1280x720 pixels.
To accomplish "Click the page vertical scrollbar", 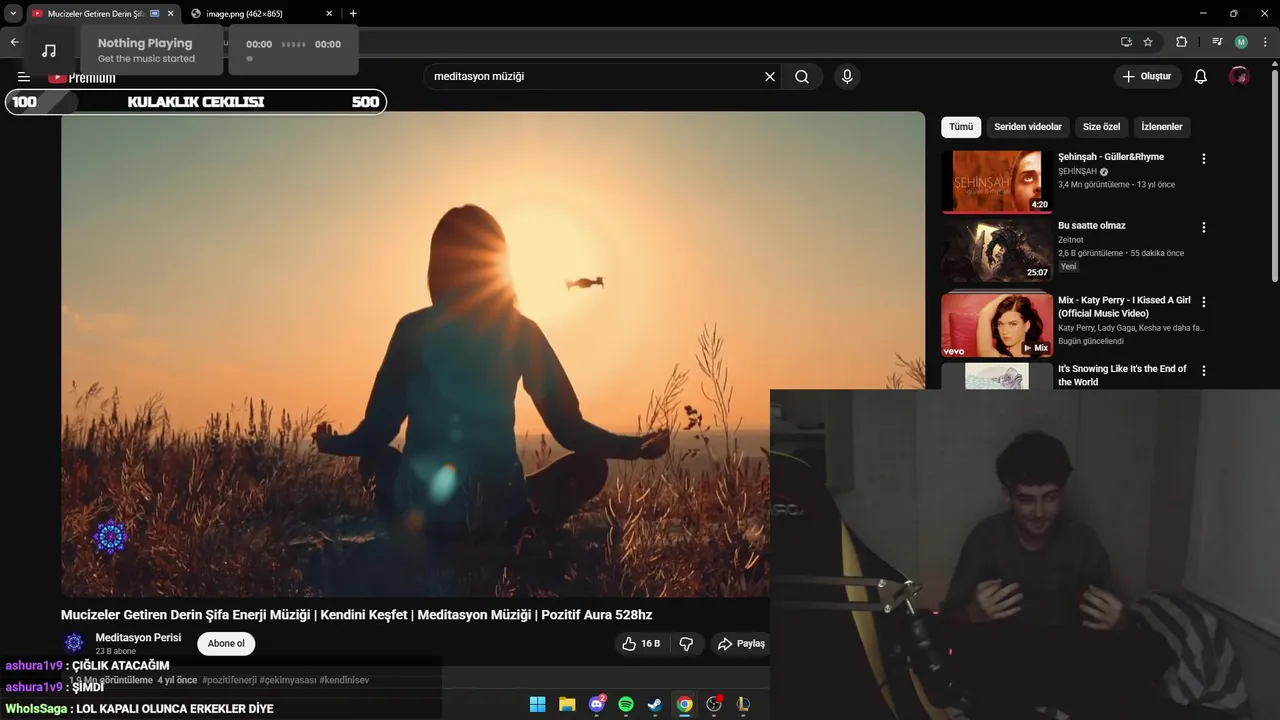I will pyautogui.click(x=1275, y=175).
